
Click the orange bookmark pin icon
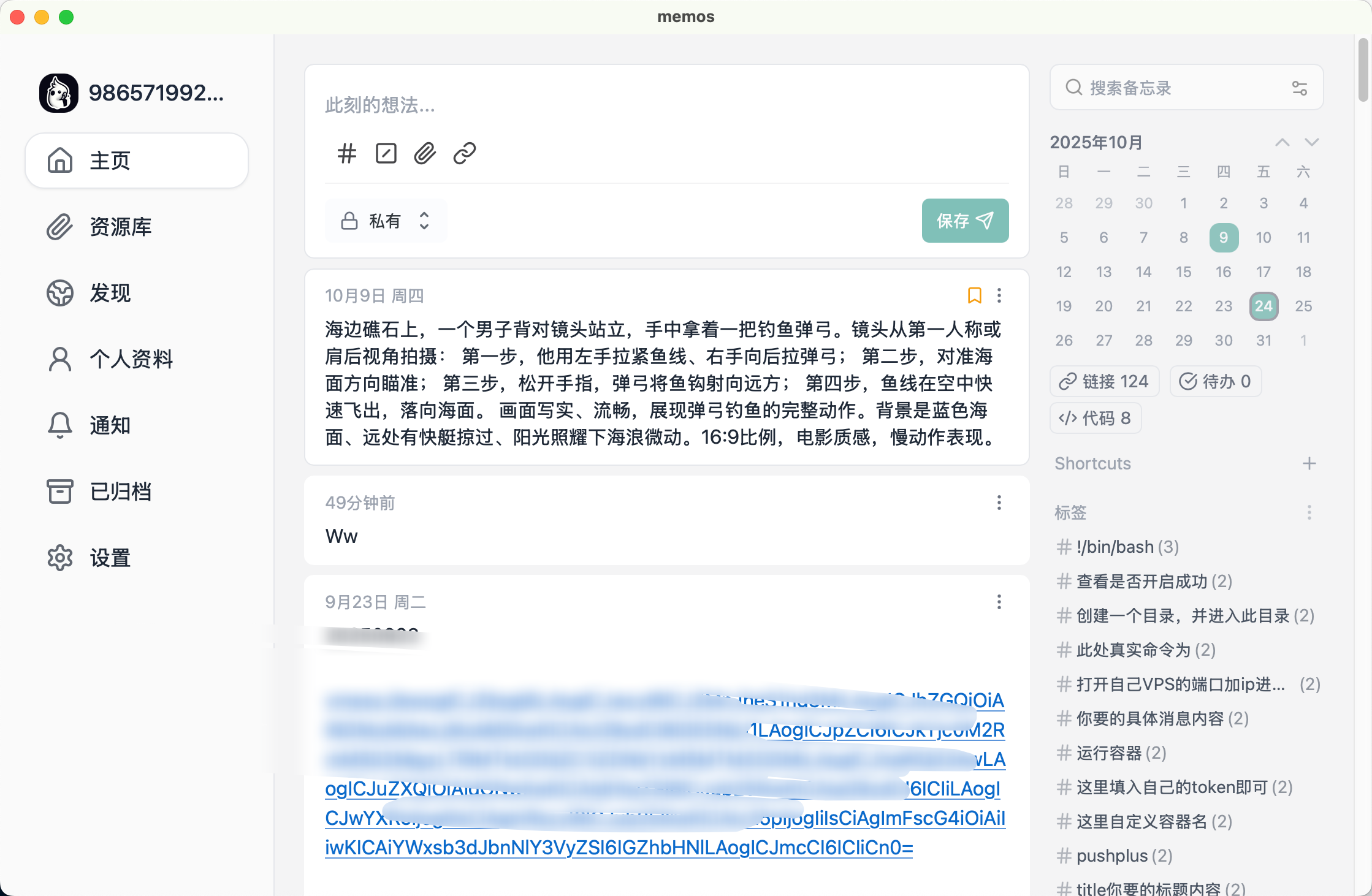coord(974,295)
